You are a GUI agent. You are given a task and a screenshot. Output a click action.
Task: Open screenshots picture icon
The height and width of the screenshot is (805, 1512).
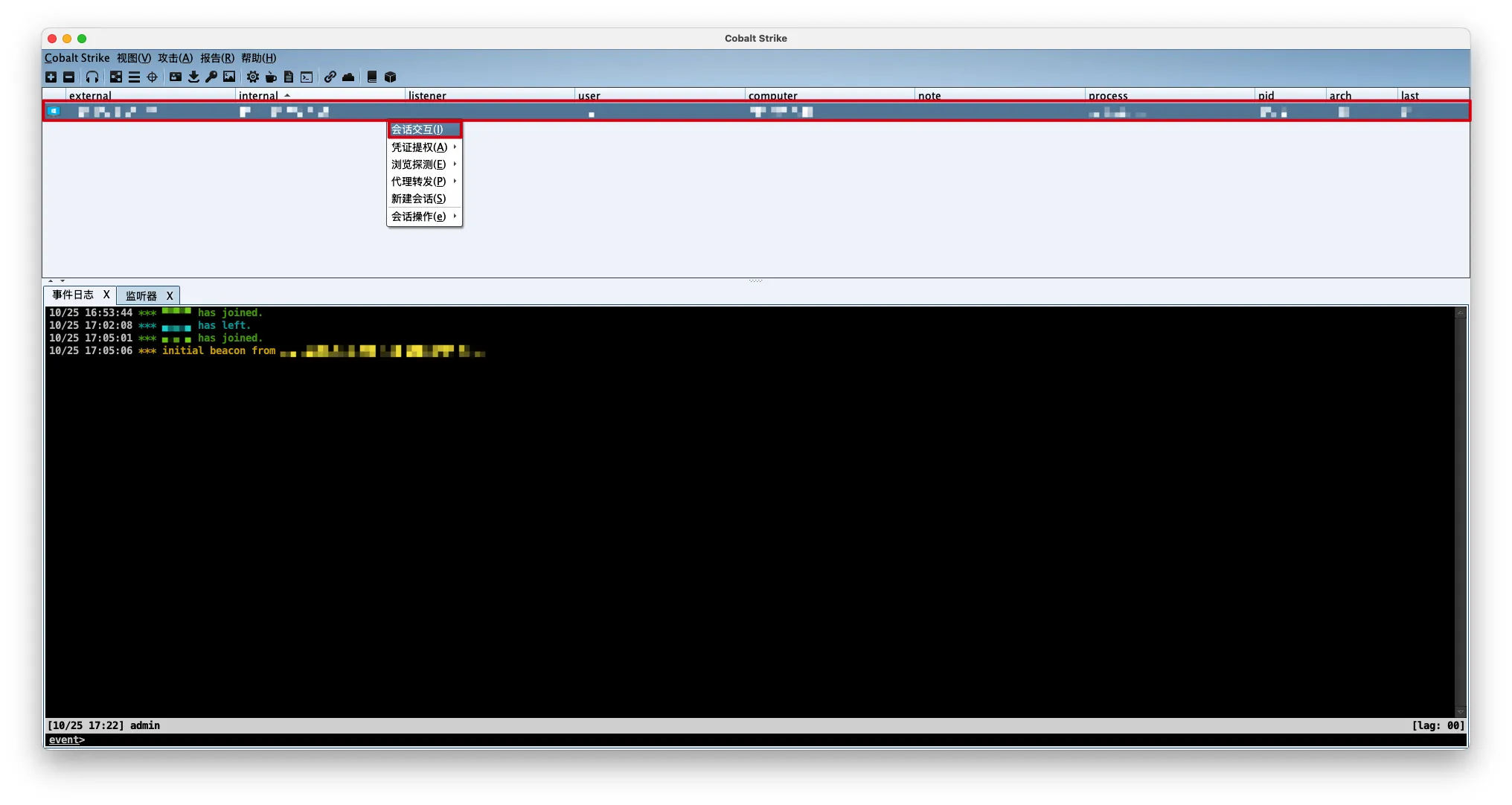click(229, 77)
